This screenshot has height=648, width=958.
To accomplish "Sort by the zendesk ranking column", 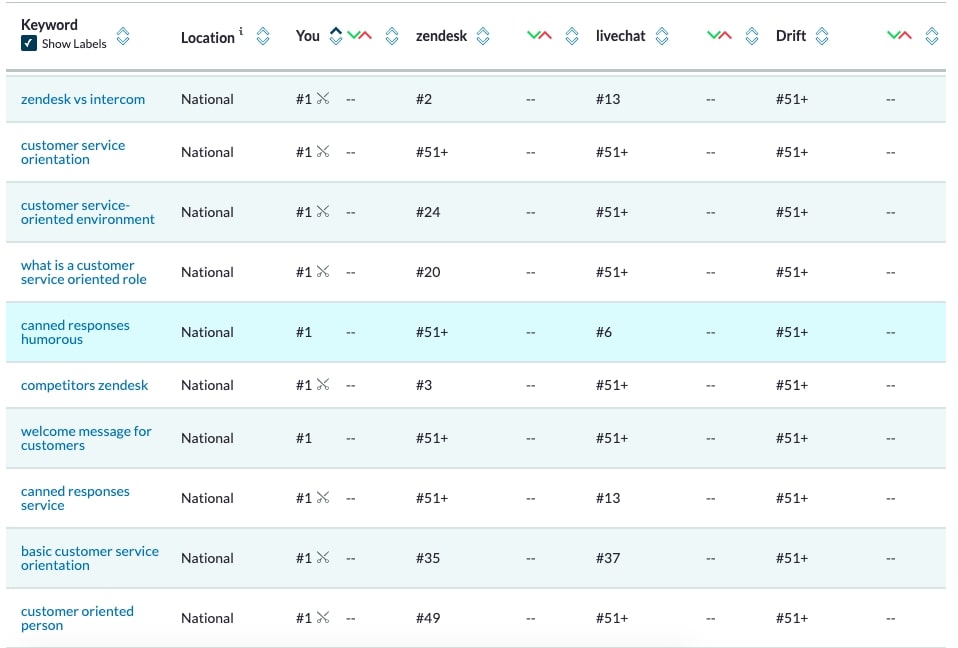I will [x=483, y=36].
